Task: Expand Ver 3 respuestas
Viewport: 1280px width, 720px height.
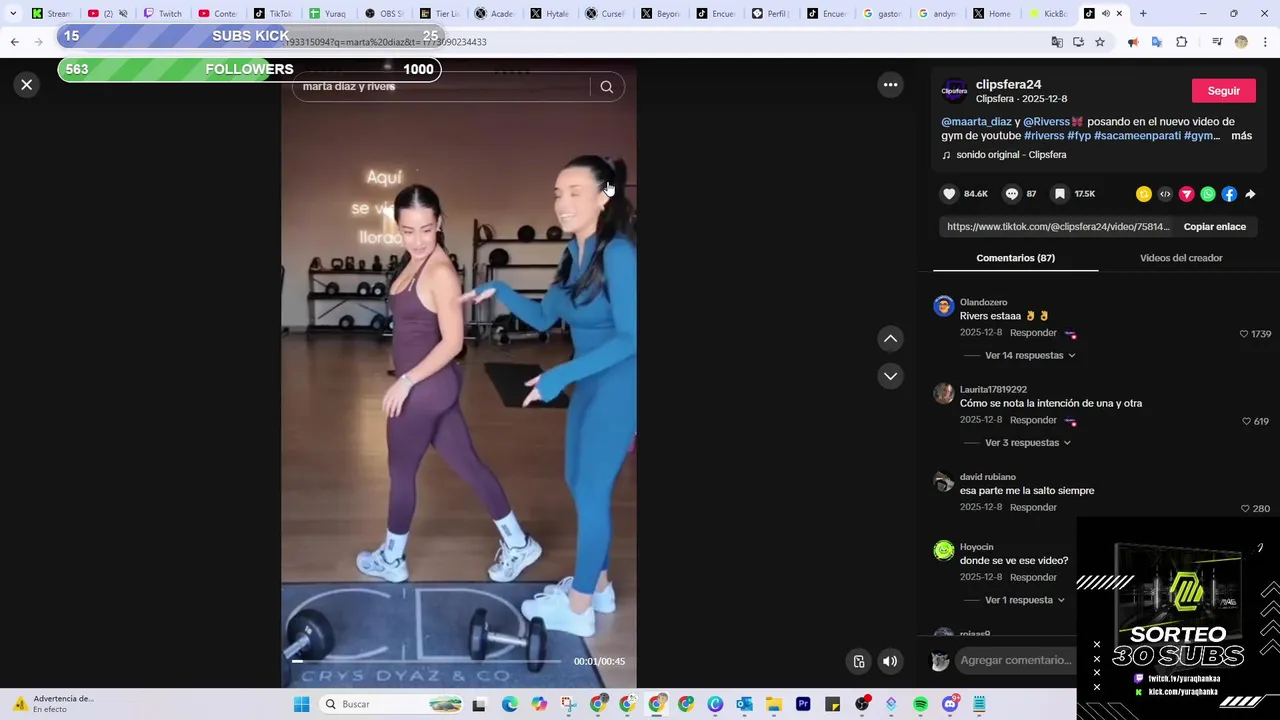Action: 1027,443
